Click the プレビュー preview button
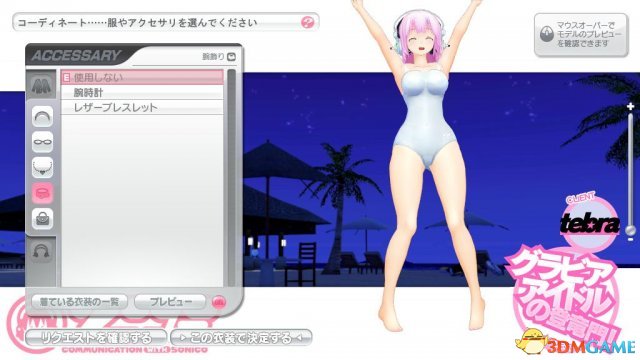Image resolution: width=640 pixels, height=360 pixels. [x=170, y=302]
